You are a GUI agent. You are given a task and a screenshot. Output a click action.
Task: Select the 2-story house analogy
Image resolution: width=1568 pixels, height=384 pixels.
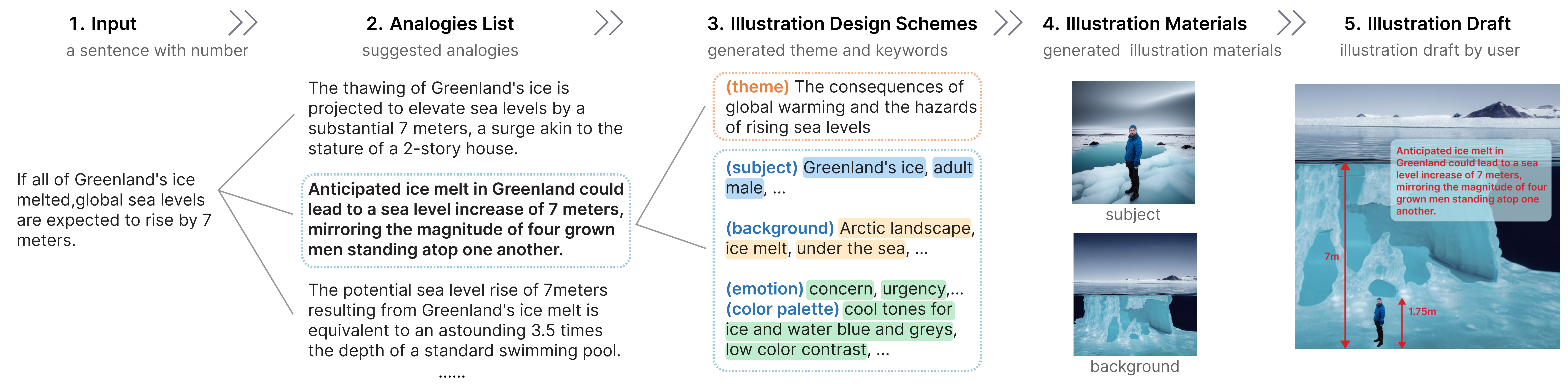465,118
